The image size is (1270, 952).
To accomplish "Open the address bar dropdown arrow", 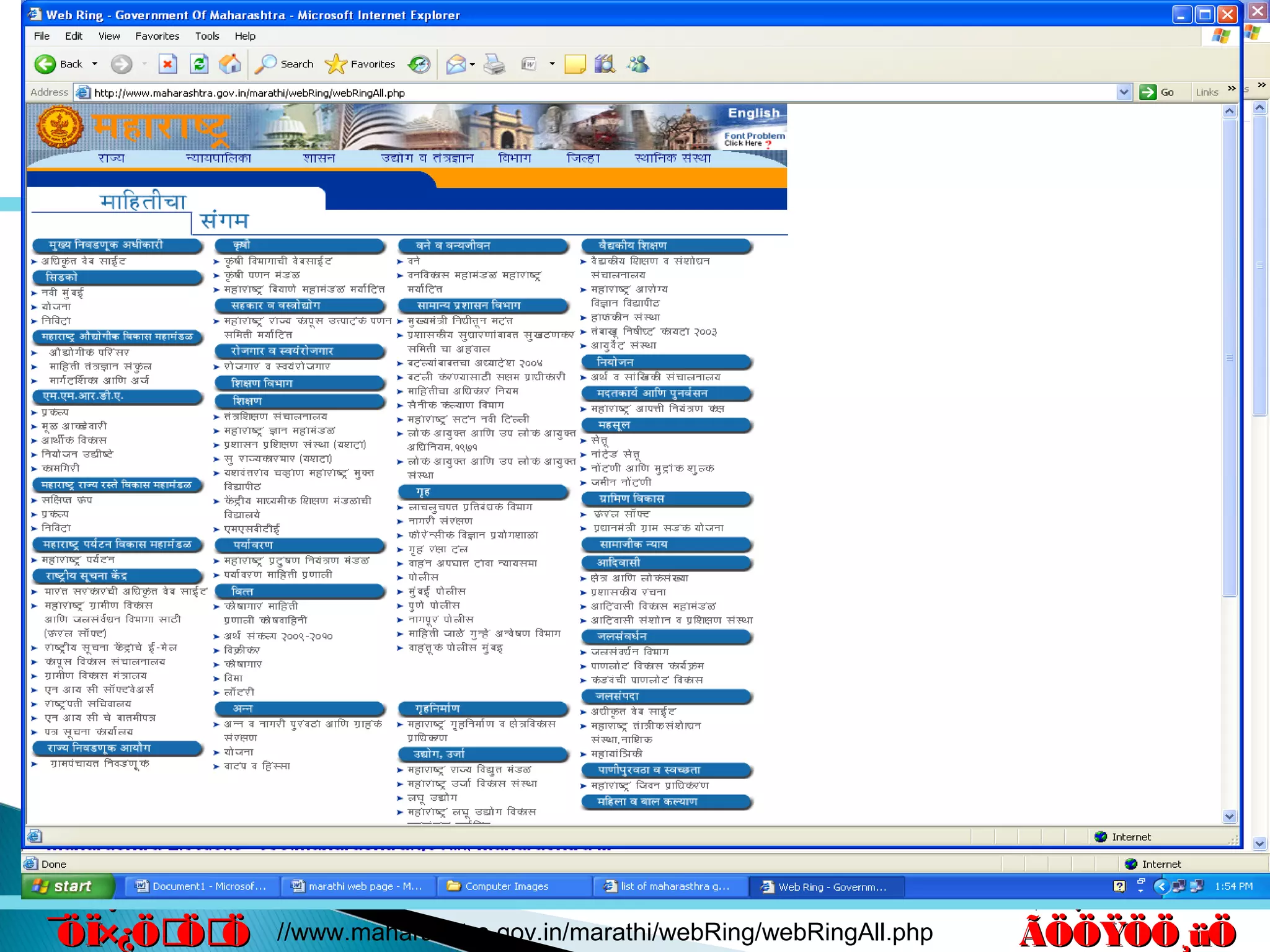I will coord(1124,92).
